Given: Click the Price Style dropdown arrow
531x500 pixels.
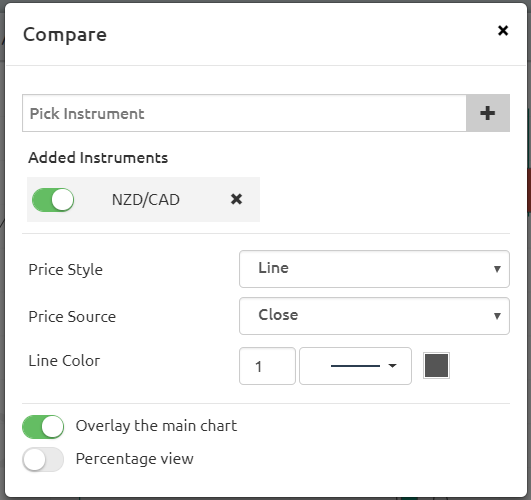Looking at the screenshot, I should (x=497, y=269).
